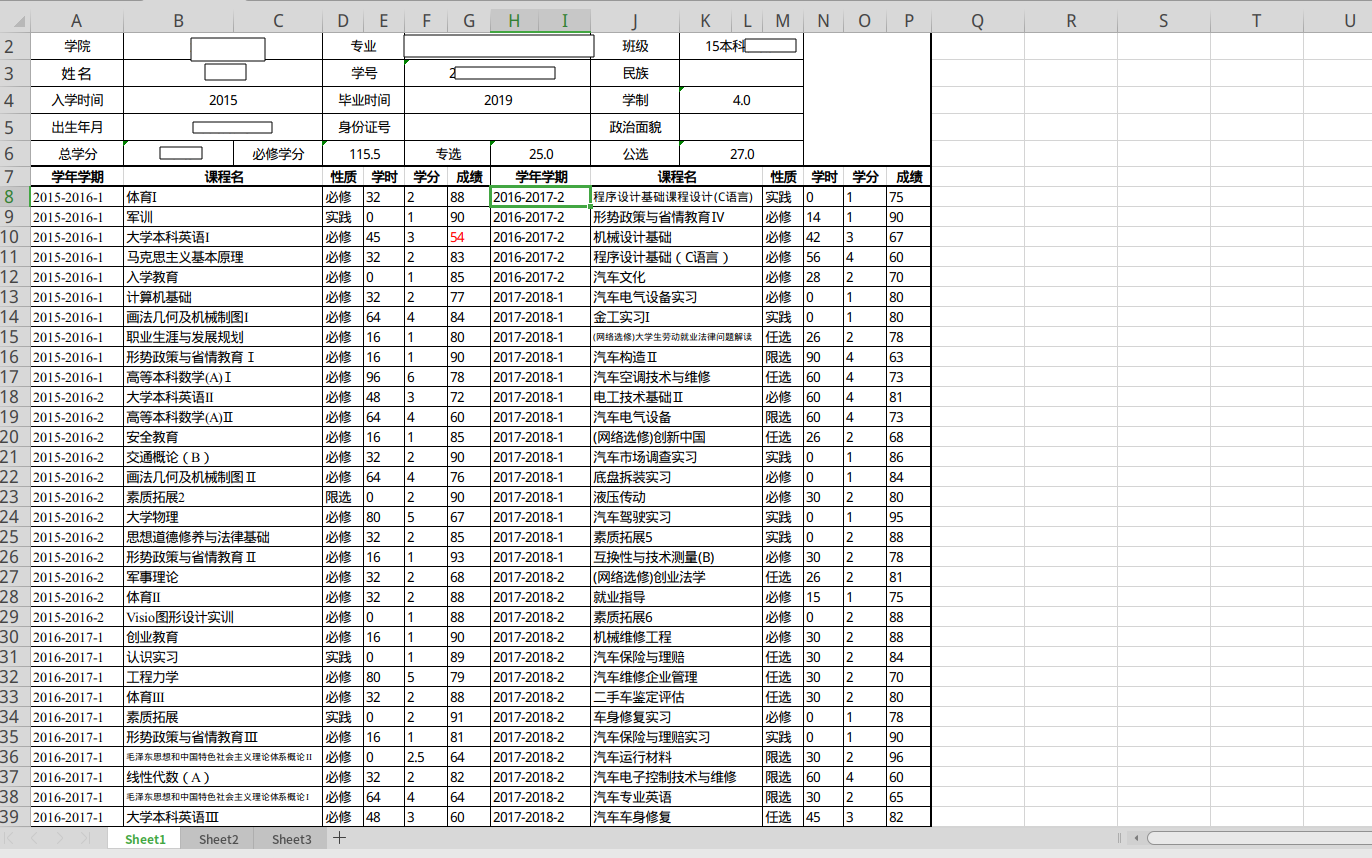Screen dimensions: 1372x858
Task: Select the 专选 cell
Action: (447, 154)
